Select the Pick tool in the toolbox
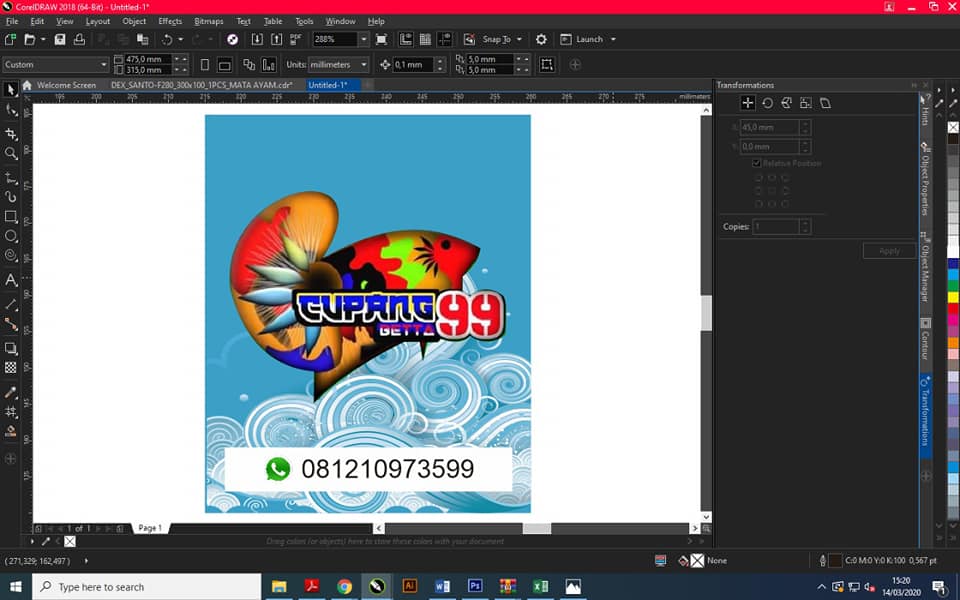 pyautogui.click(x=10, y=89)
